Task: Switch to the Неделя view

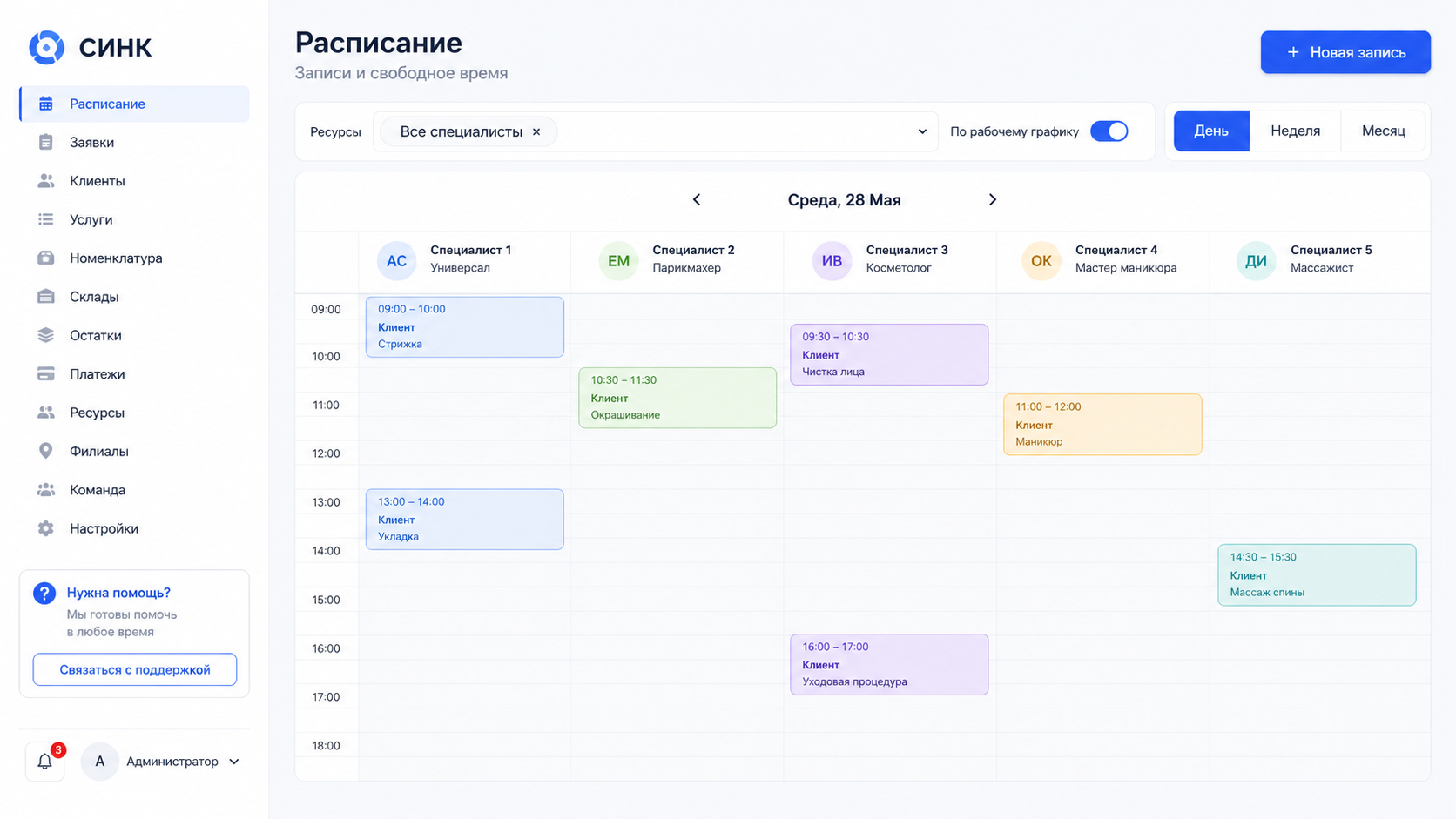Action: 1295,131
